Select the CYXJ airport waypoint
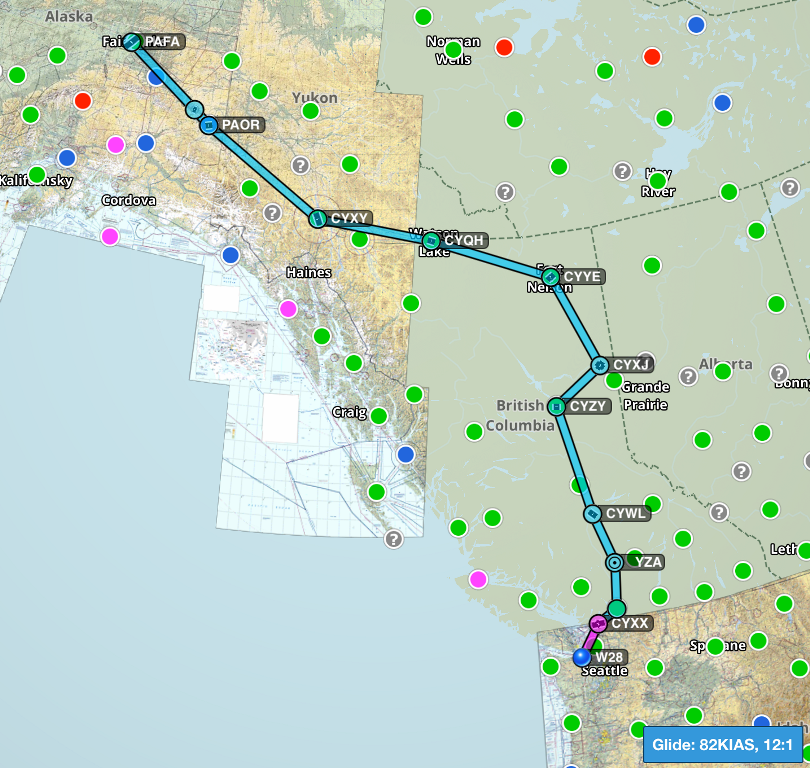810x768 pixels. click(x=599, y=365)
